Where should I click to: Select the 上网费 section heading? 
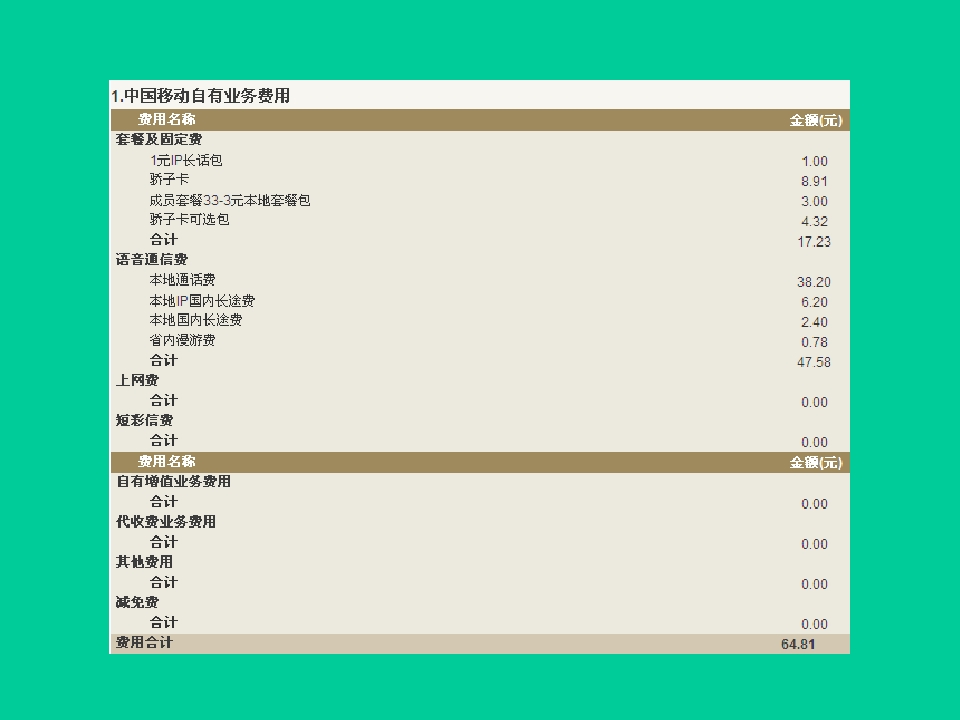point(137,380)
